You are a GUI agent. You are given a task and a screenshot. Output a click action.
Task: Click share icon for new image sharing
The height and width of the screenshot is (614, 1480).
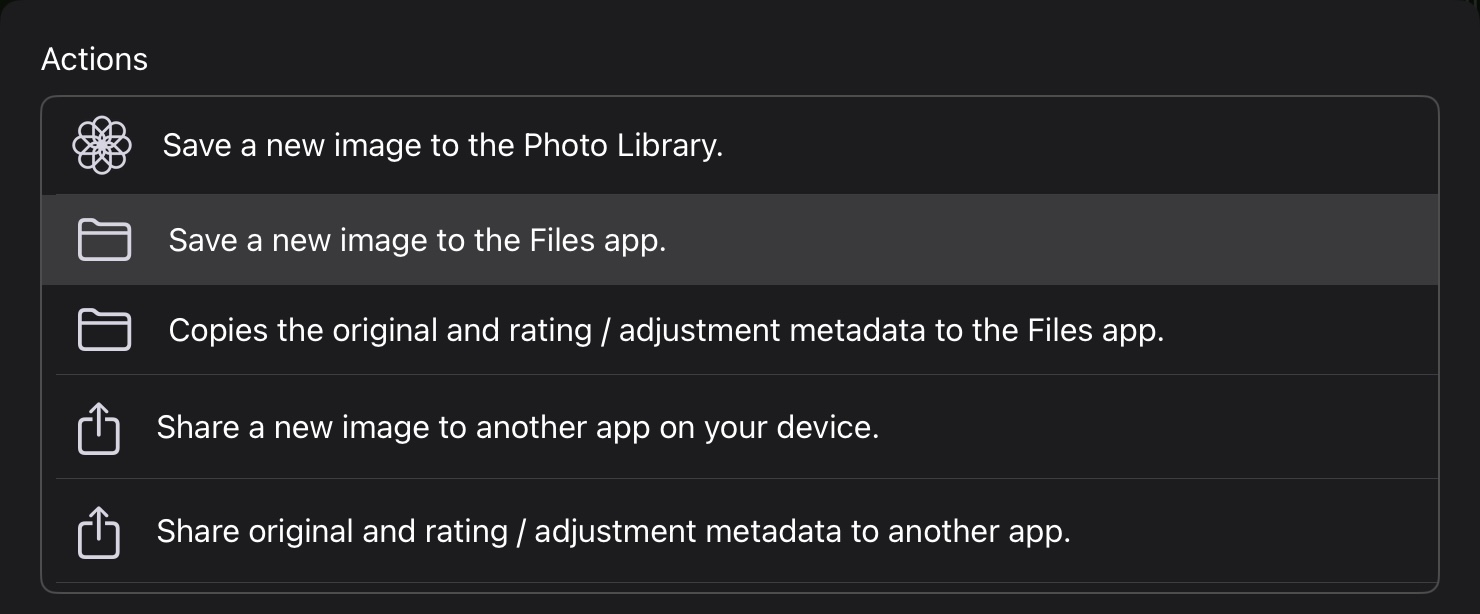pos(99,430)
